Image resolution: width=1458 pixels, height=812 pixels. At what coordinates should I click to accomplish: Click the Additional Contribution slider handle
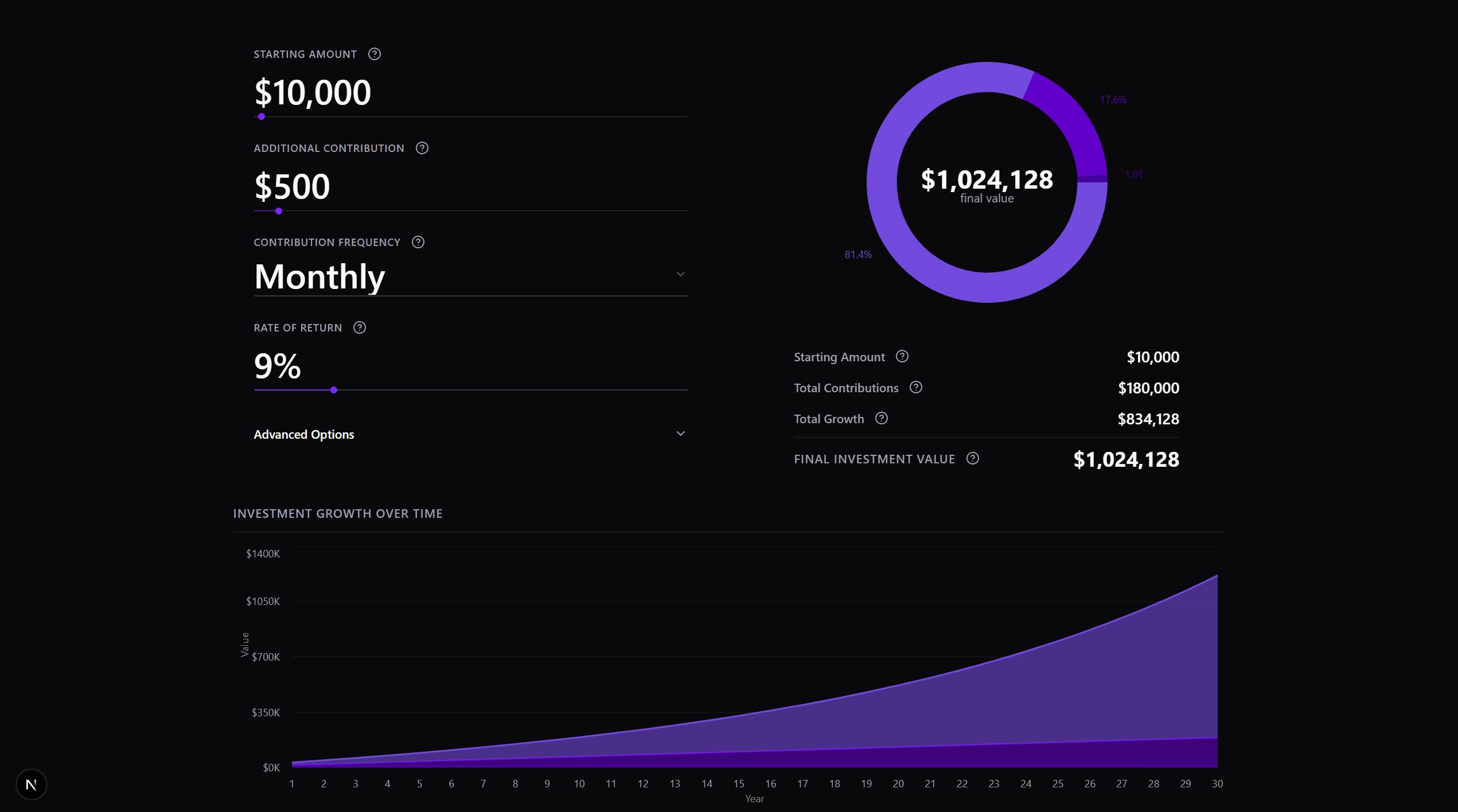(x=279, y=211)
